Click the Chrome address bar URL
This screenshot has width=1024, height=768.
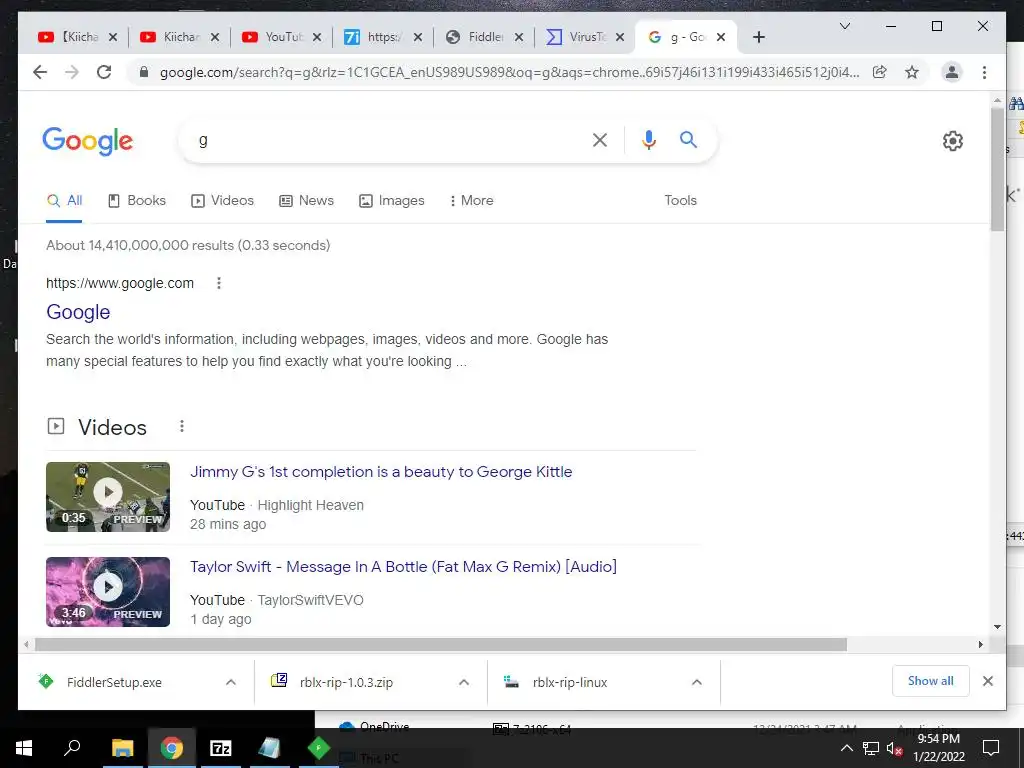509,72
